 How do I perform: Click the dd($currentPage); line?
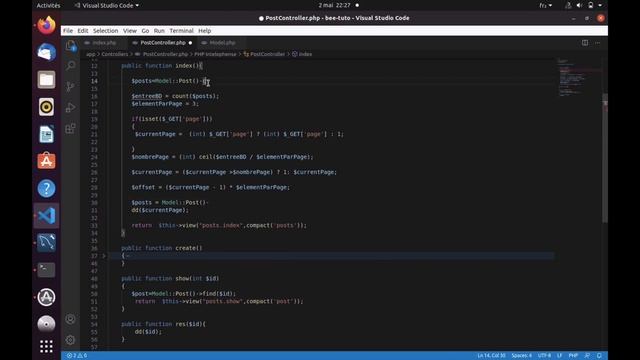tap(160, 210)
